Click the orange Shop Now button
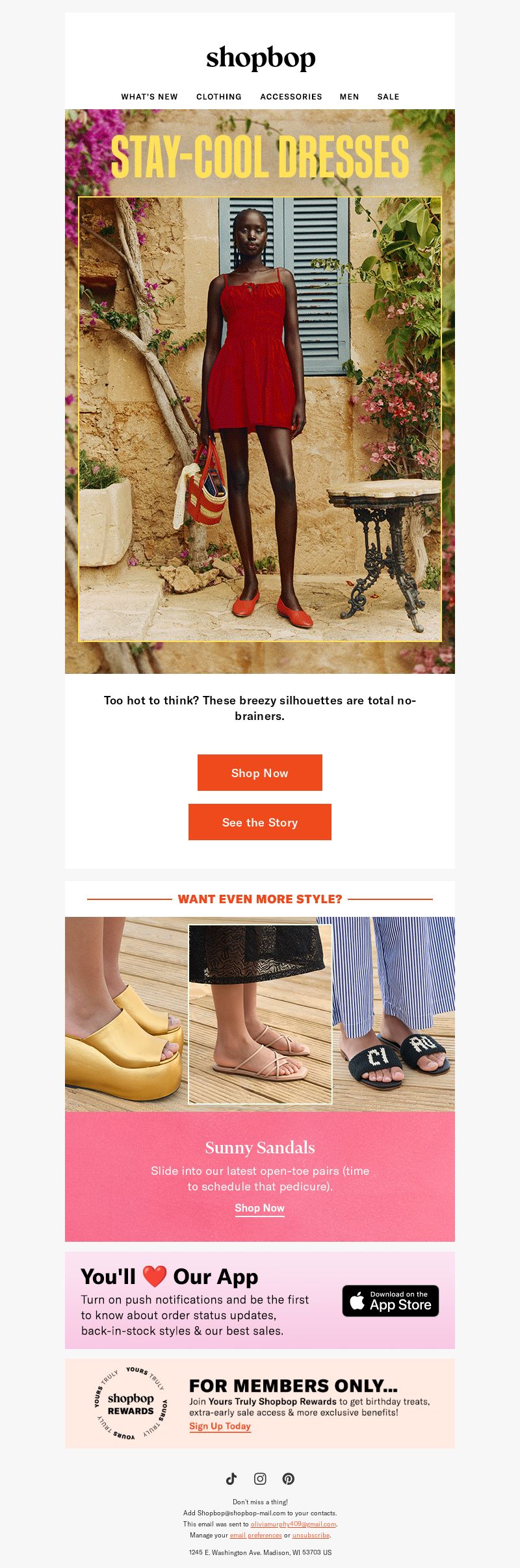Image resolution: width=520 pixels, height=1568 pixels. coord(260,773)
